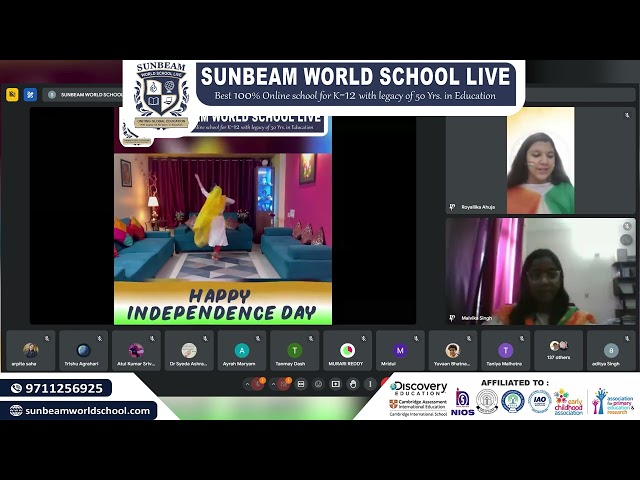Click mute icon on Trishu Agrahari's tile

click(100, 338)
